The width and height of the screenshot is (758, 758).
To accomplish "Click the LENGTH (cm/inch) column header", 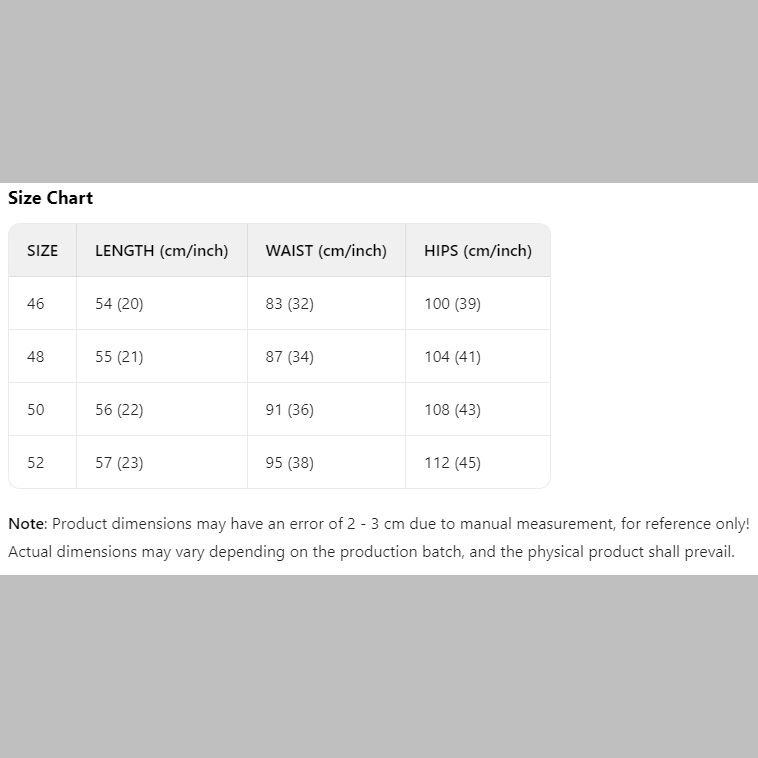I will pyautogui.click(x=161, y=251).
